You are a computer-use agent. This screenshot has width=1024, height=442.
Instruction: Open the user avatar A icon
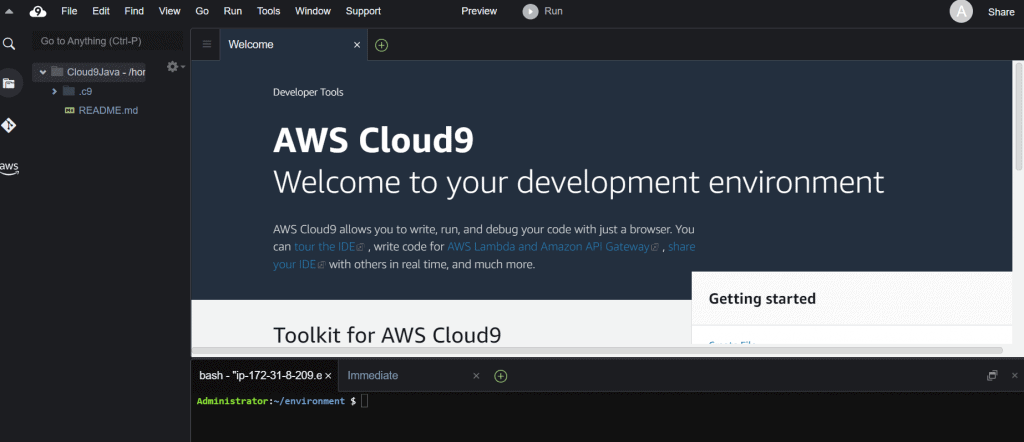[x=961, y=11]
